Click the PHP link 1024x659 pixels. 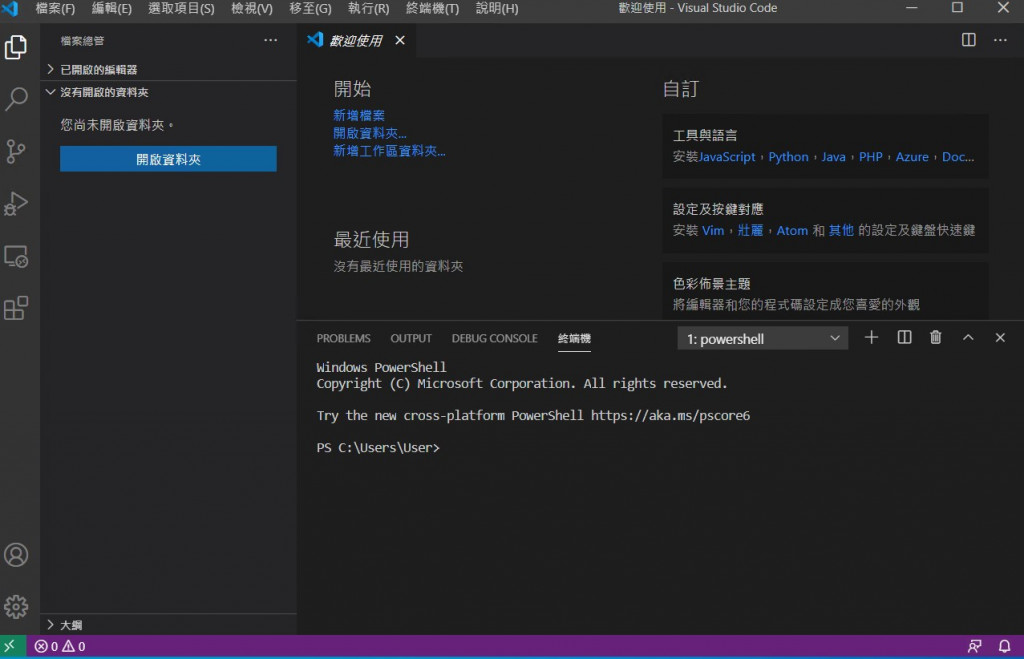(x=871, y=157)
